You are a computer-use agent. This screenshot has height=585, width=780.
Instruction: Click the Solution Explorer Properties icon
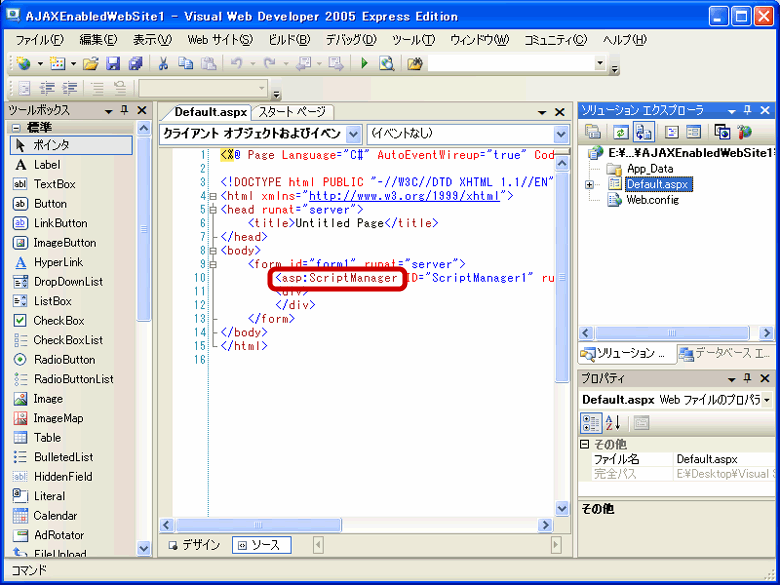[593, 132]
